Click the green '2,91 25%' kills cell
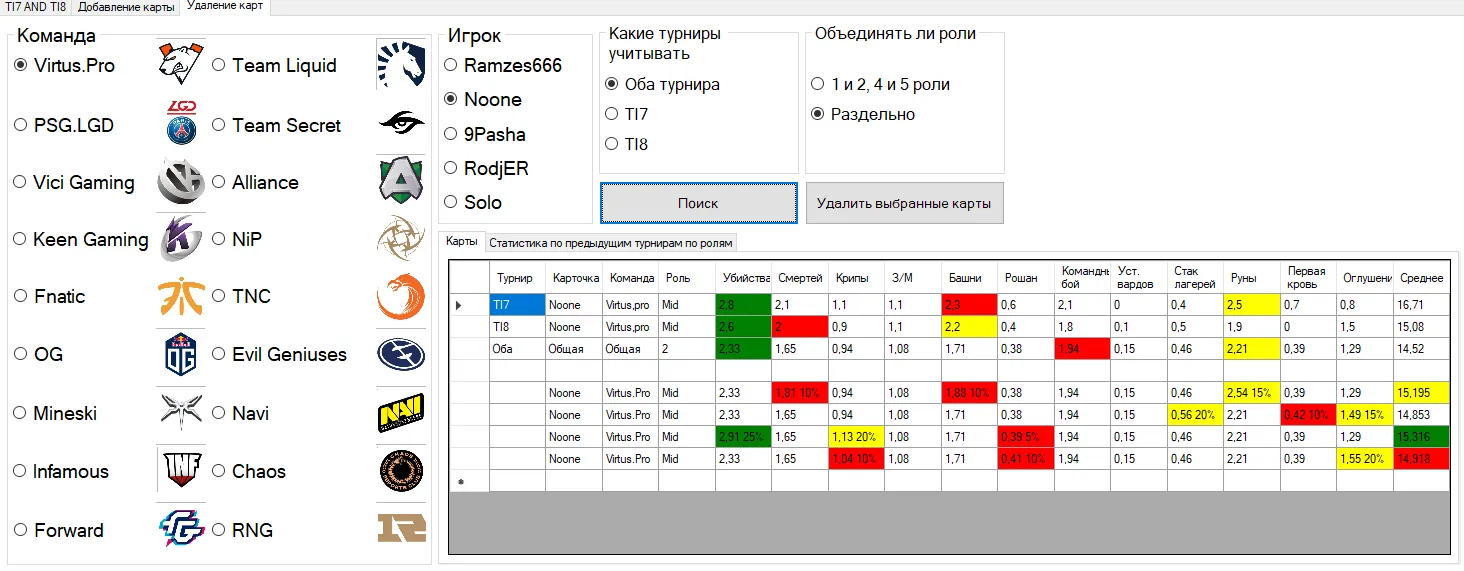The height and width of the screenshot is (571, 1464). tap(744, 437)
